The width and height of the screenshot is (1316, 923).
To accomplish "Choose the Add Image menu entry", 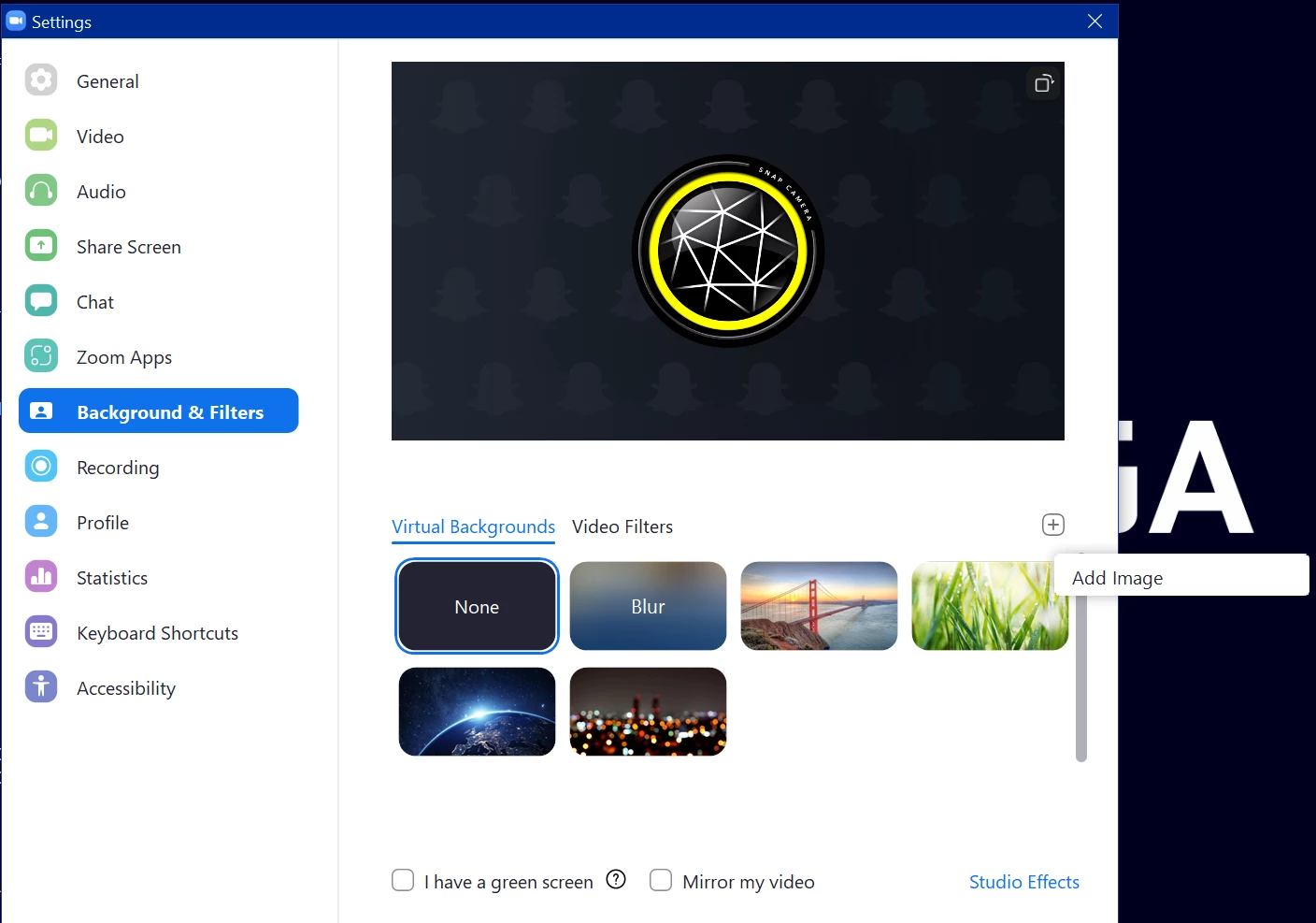I will (1182, 575).
